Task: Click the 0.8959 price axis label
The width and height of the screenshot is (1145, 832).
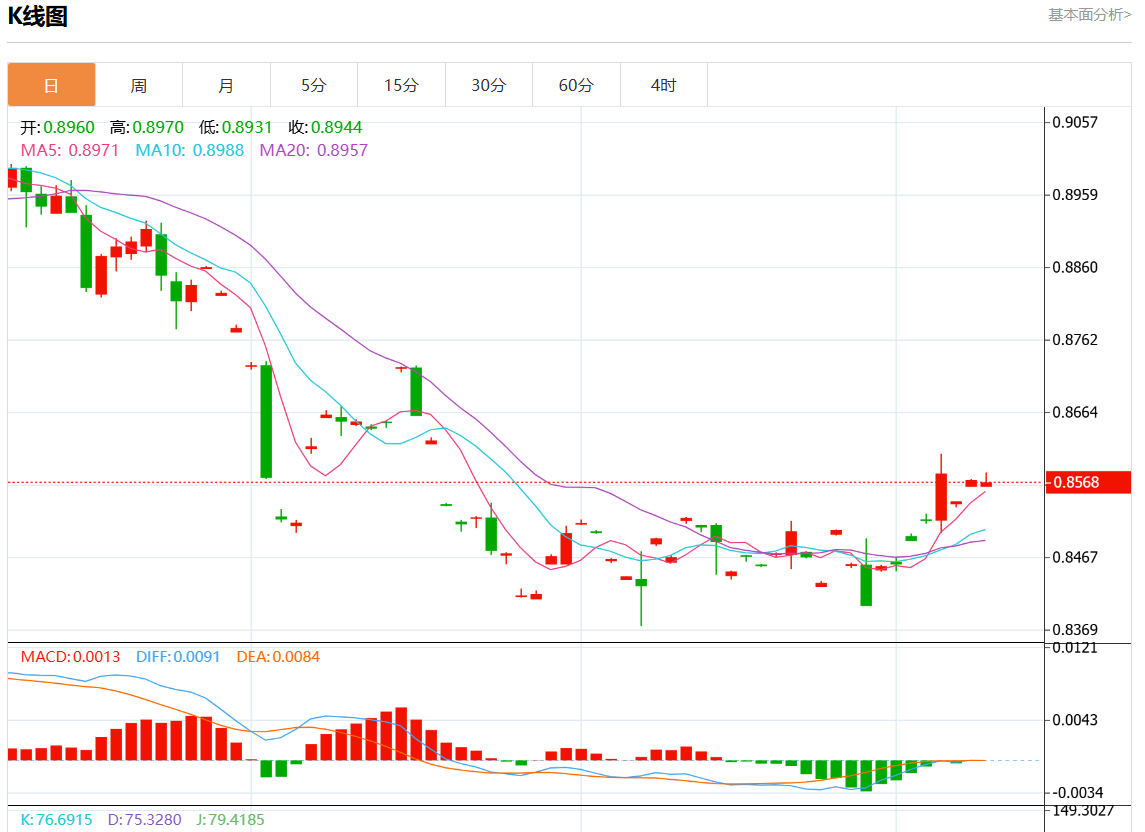Action: click(1075, 195)
